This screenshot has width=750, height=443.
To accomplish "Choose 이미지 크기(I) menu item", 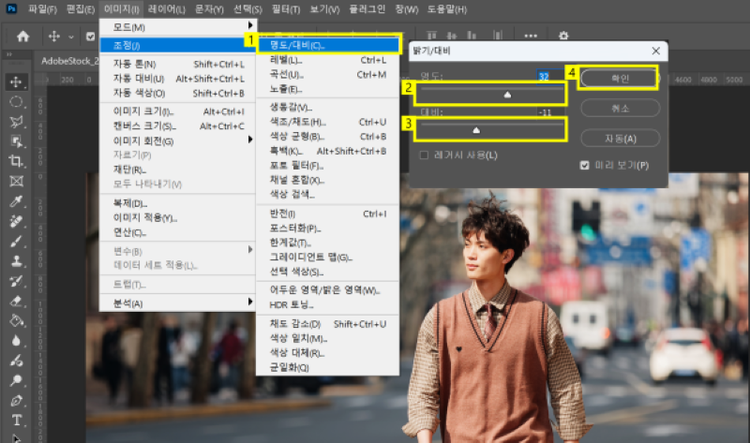I will 177,112.
